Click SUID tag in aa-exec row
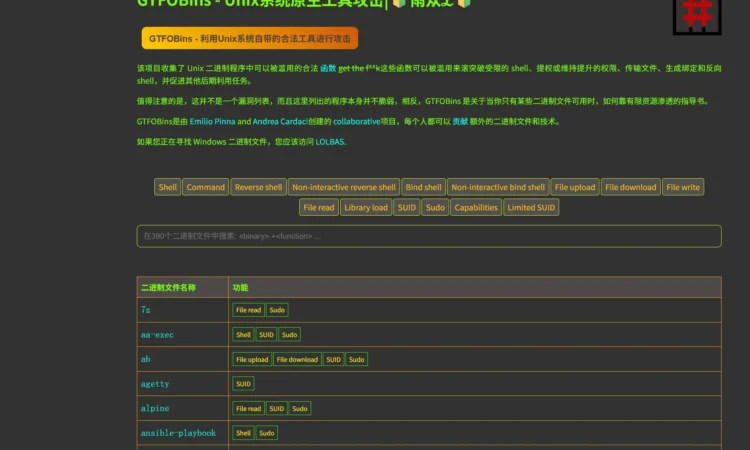This screenshot has height=450, width=750. 266,335
